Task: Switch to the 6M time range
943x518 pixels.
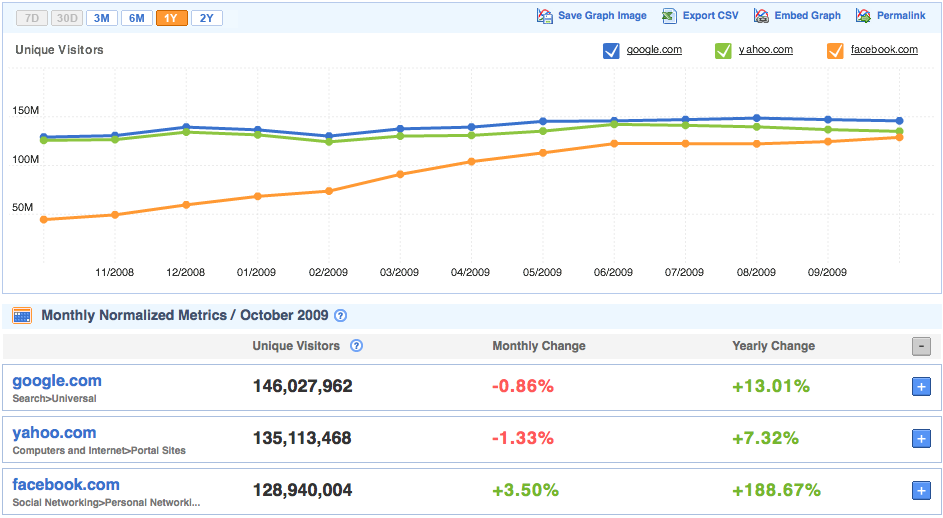Action: click(137, 18)
